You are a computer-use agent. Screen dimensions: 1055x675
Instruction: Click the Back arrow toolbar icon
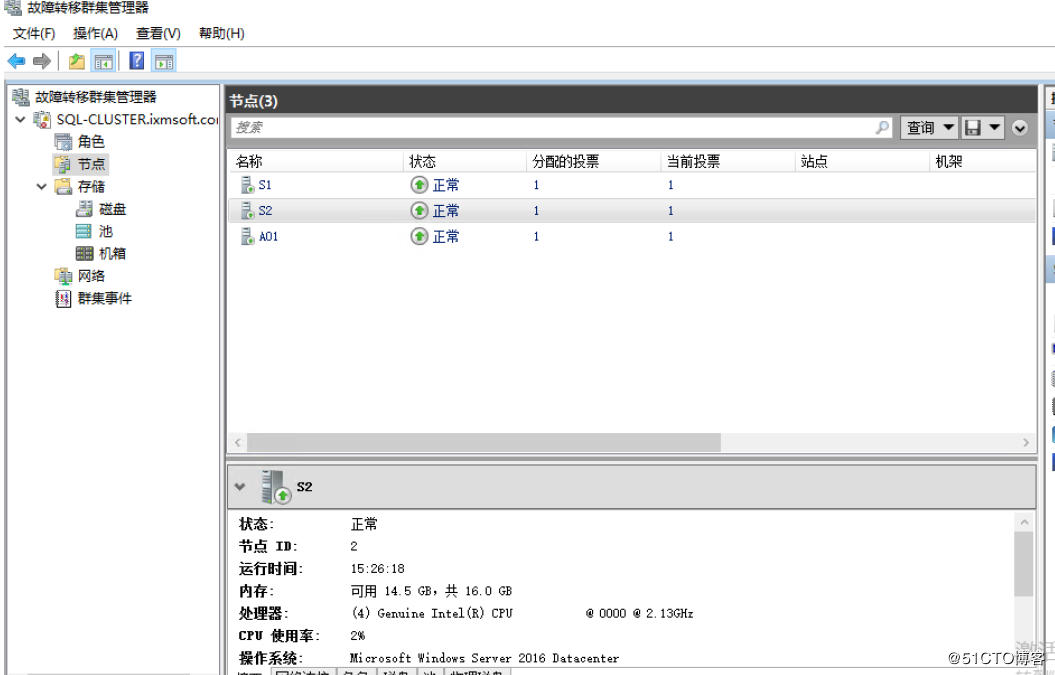coord(16,61)
